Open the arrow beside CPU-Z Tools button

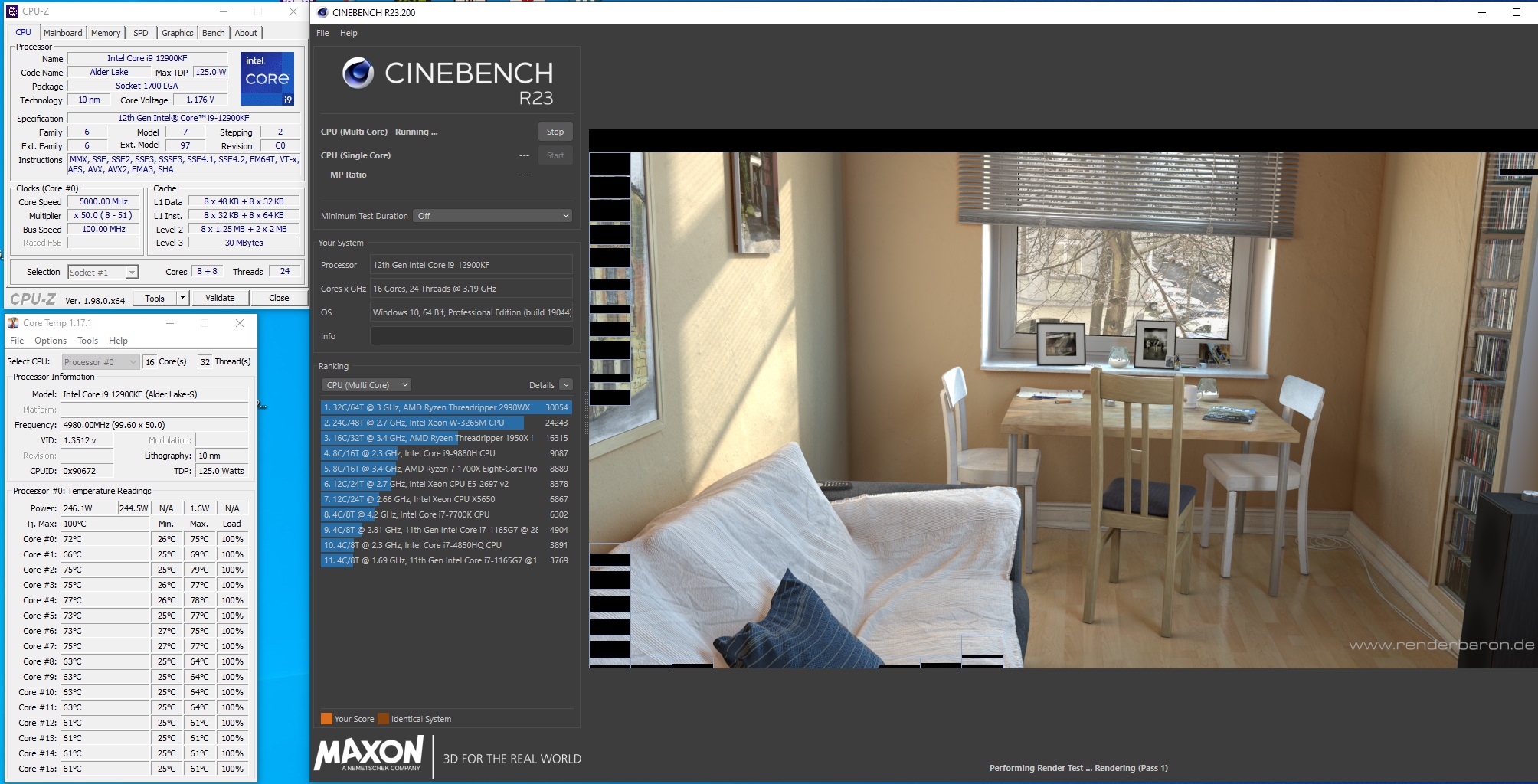click(182, 298)
